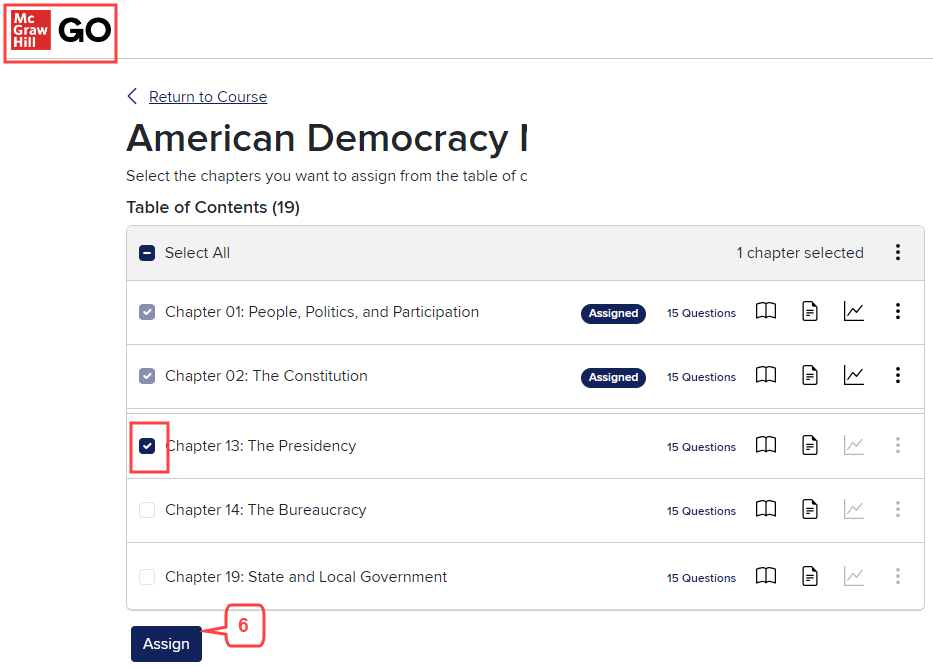Open eBook icon for Chapter 01
This screenshot has height=668, width=933.
tap(766, 311)
